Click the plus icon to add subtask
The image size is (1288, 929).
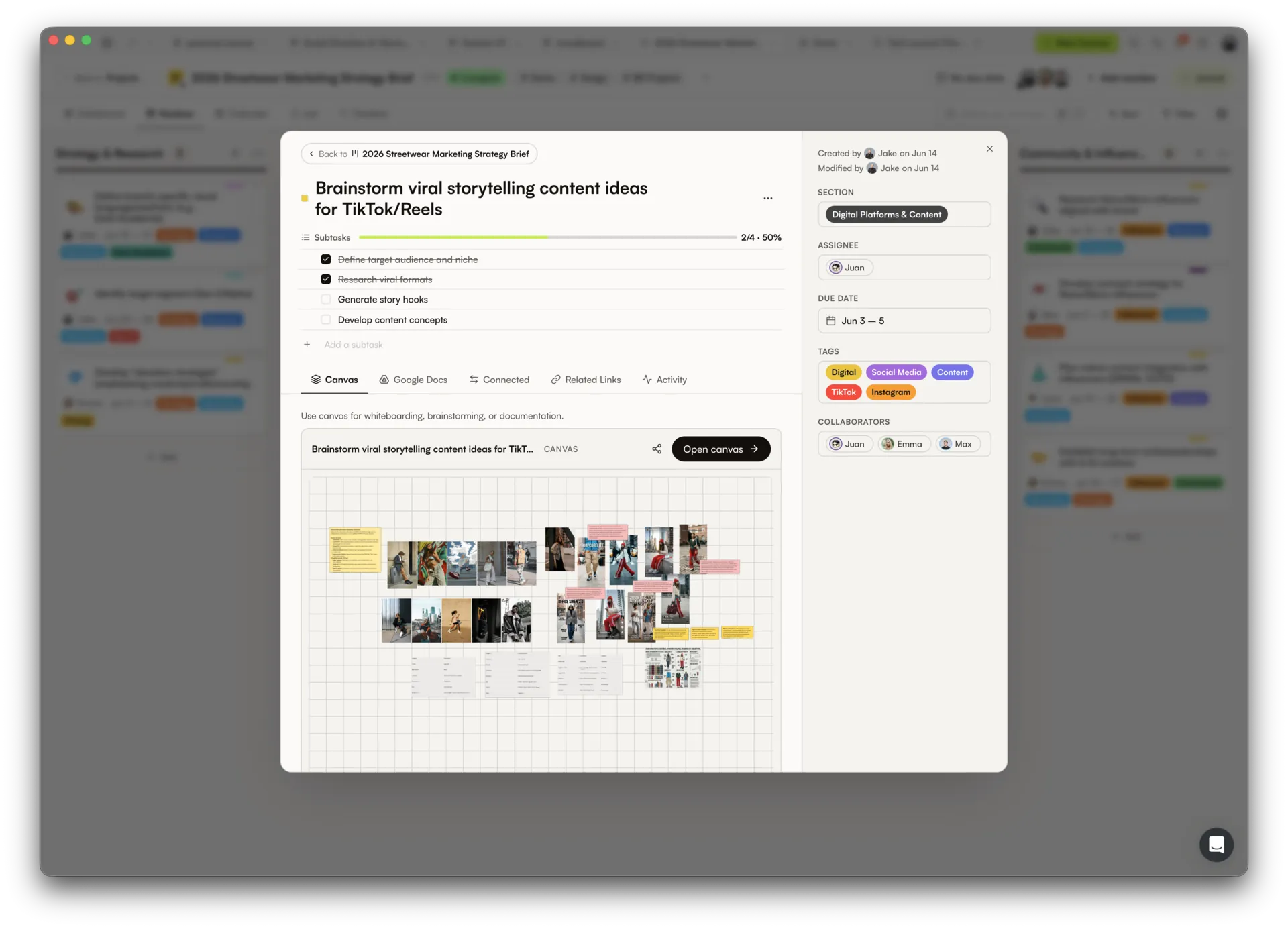click(307, 345)
